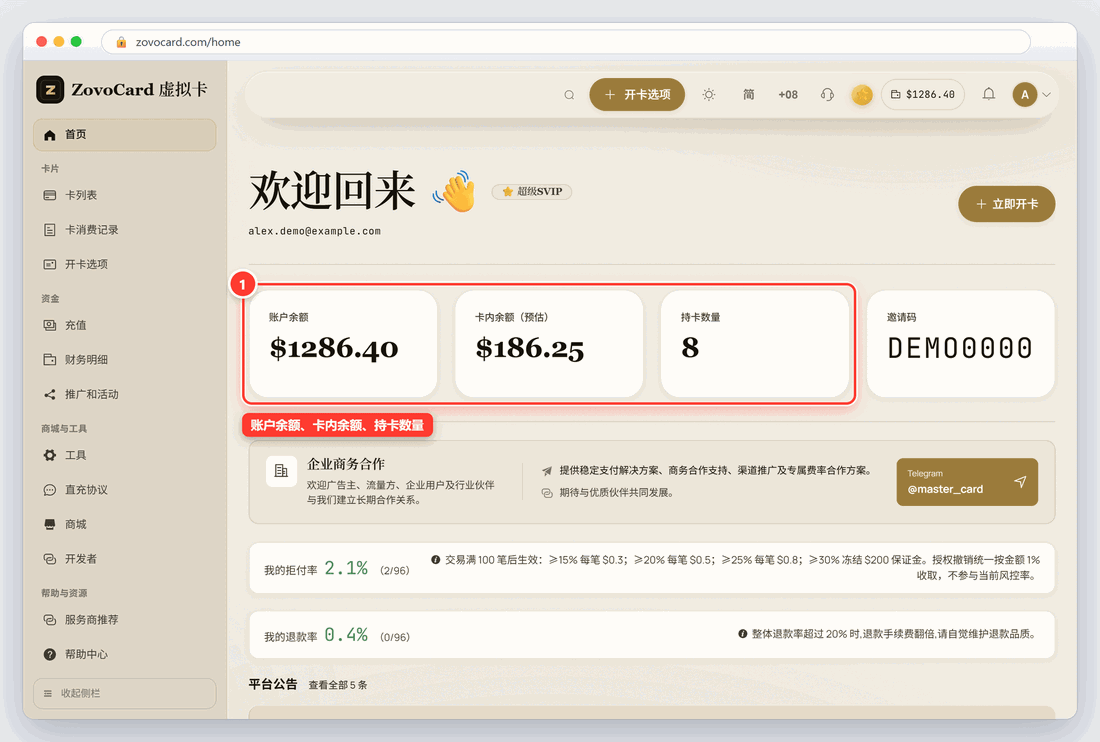
Task: Click the invite code DEMO0000
Action: pos(960,349)
